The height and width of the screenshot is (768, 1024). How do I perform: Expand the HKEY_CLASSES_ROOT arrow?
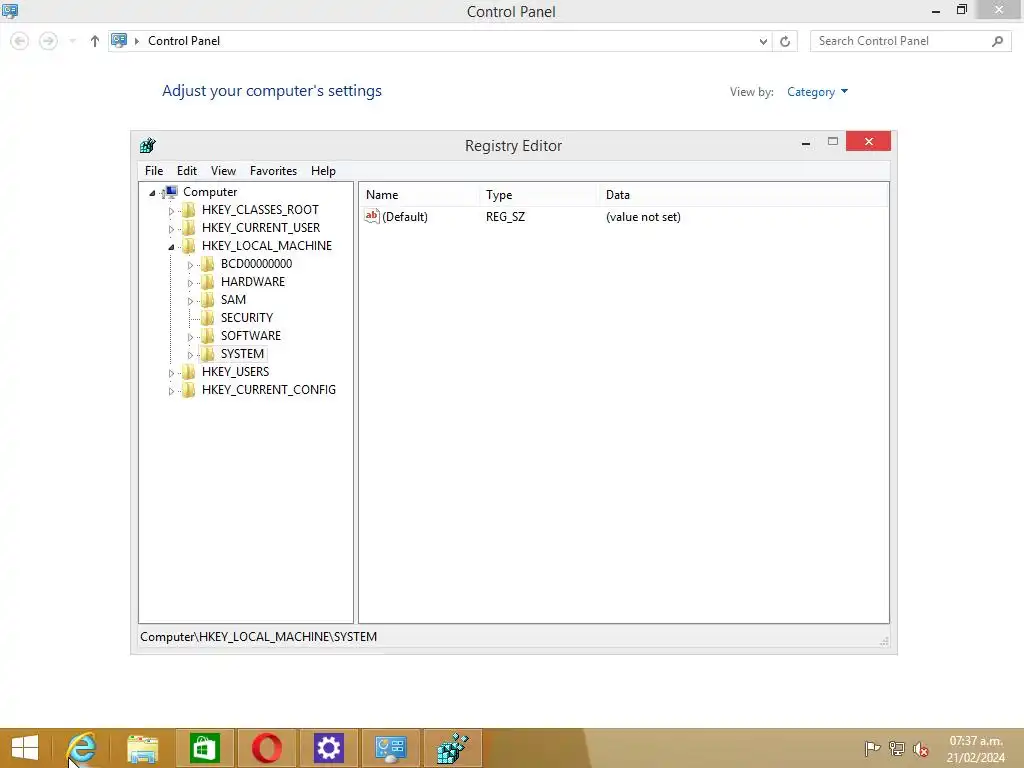pyautogui.click(x=171, y=211)
